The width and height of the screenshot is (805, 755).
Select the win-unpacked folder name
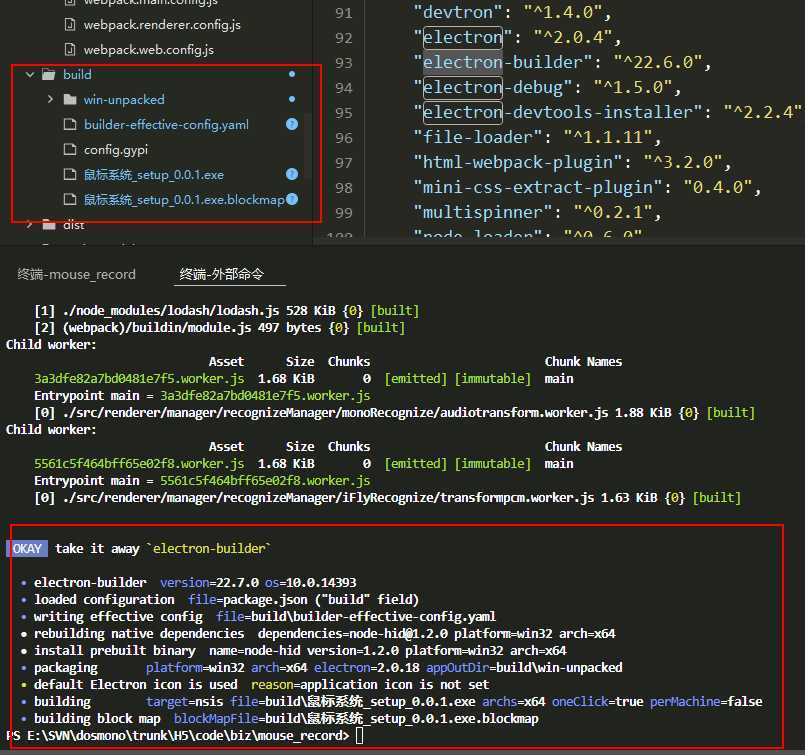pyautogui.click(x=124, y=100)
